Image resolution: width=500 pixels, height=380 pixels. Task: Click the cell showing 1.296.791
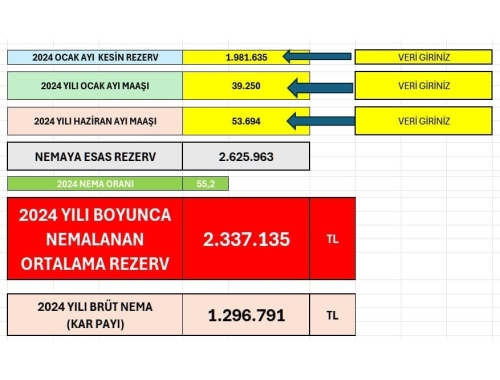pos(246,315)
